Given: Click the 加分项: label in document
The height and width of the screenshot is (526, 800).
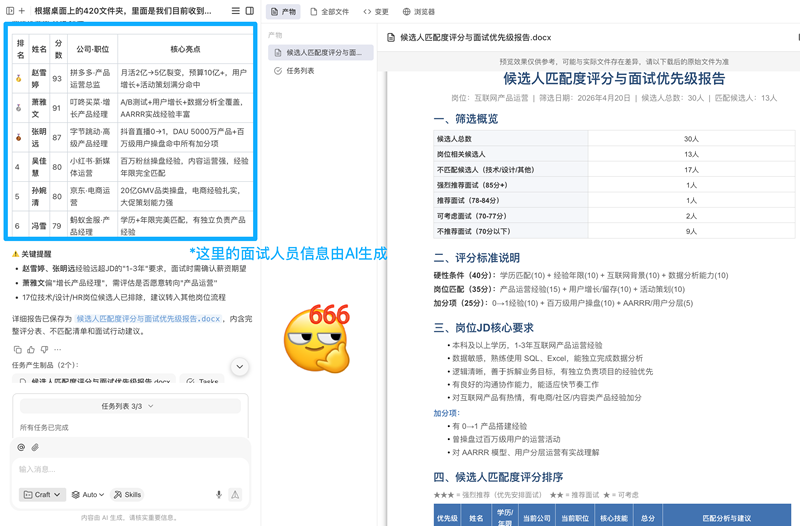Looking at the screenshot, I should 447,413.
